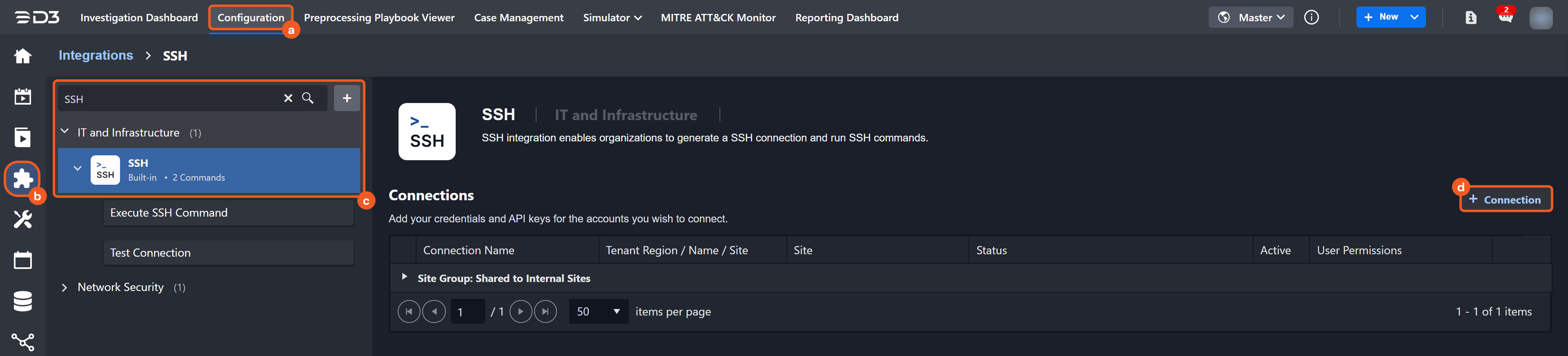Collapse the IT and Infrastructure category
Screen dimensions: 1568x356
[65, 132]
